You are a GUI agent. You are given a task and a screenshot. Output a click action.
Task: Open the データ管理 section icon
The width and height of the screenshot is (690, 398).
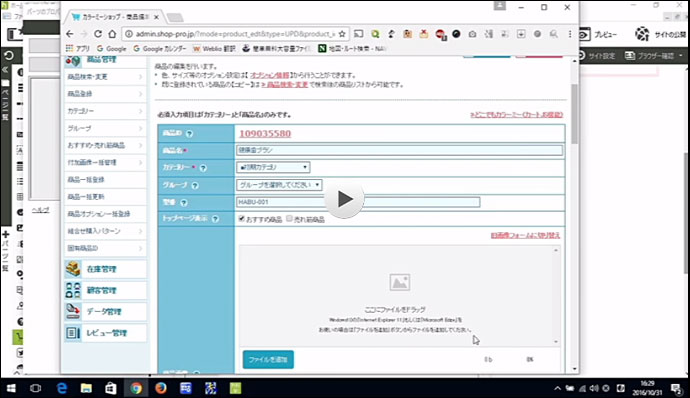coord(73,311)
